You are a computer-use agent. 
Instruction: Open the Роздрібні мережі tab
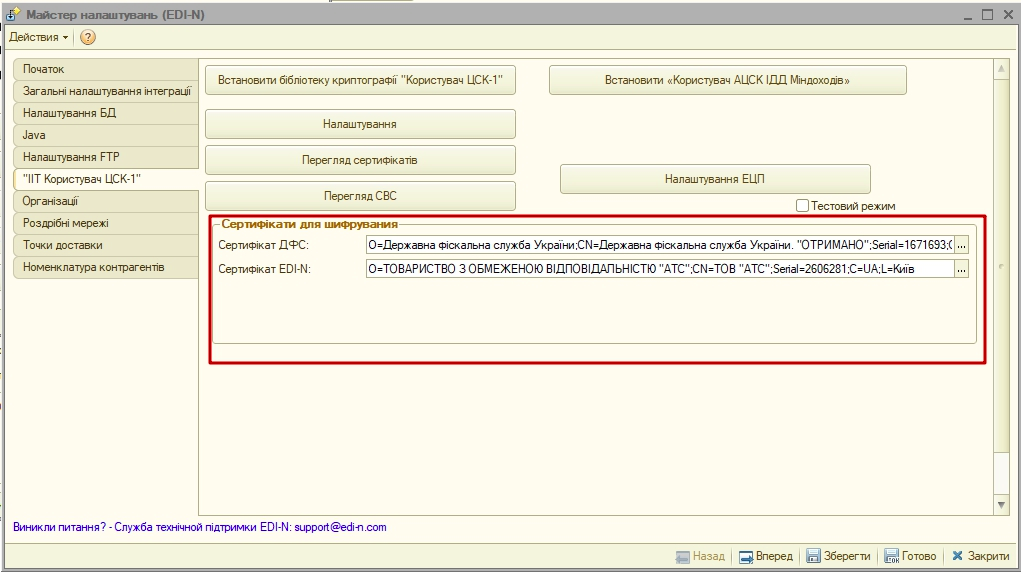105,223
